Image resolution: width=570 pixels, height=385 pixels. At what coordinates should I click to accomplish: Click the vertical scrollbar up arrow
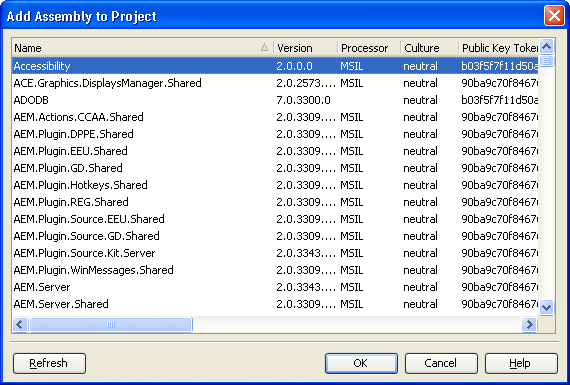pos(546,46)
